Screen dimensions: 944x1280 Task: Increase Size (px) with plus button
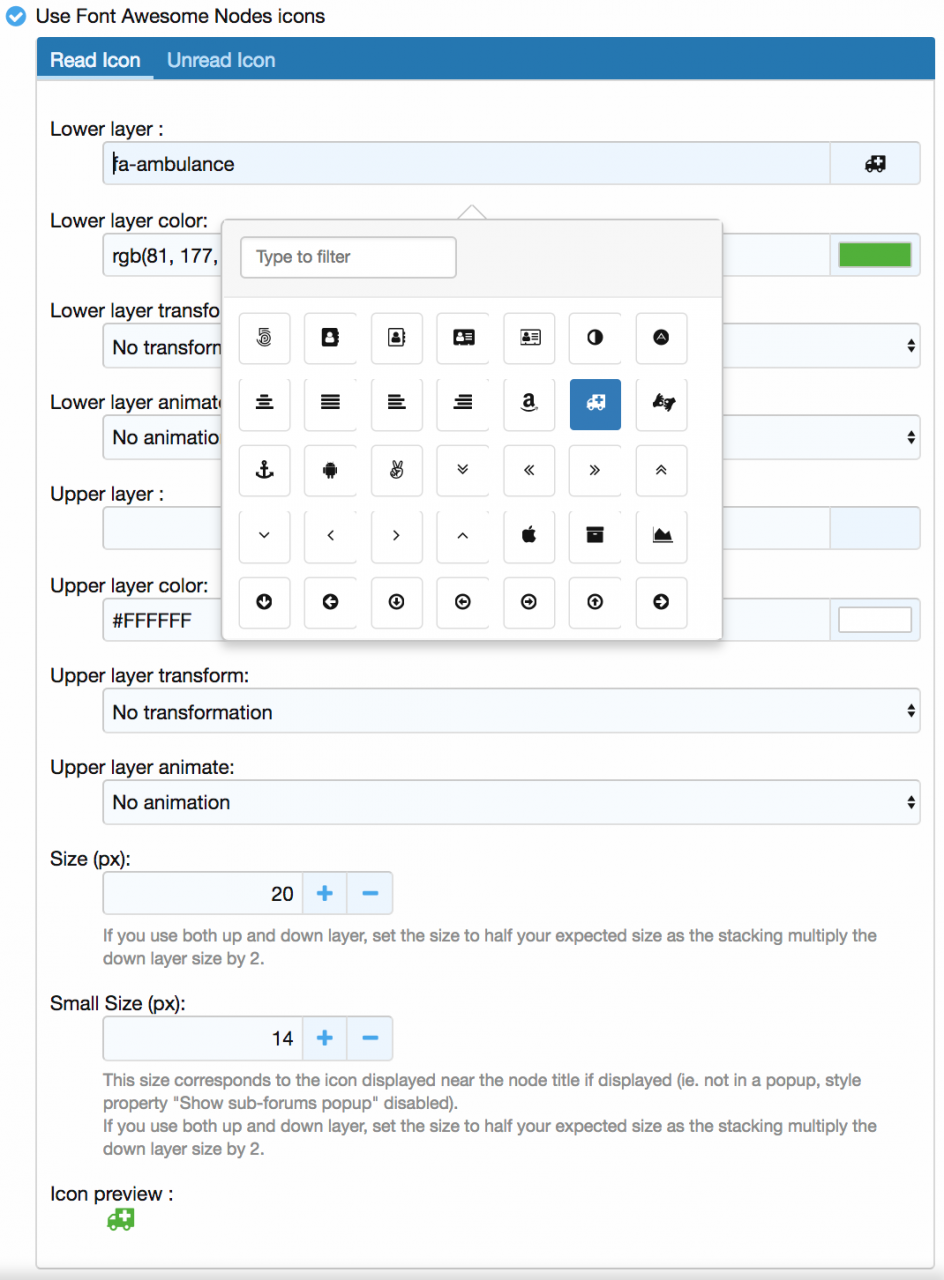click(324, 893)
